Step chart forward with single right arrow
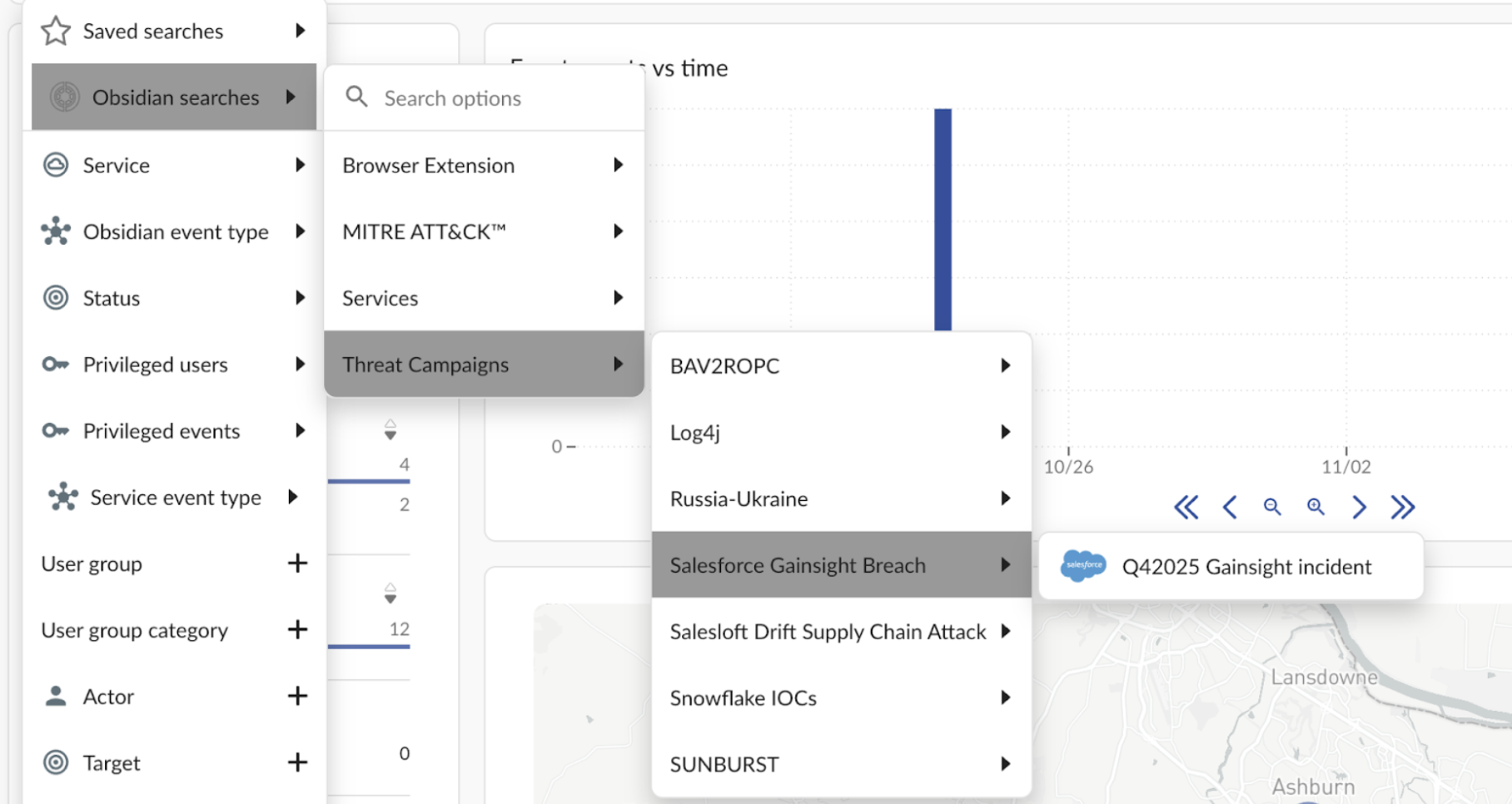This screenshot has height=804, width=1512. point(1359,507)
